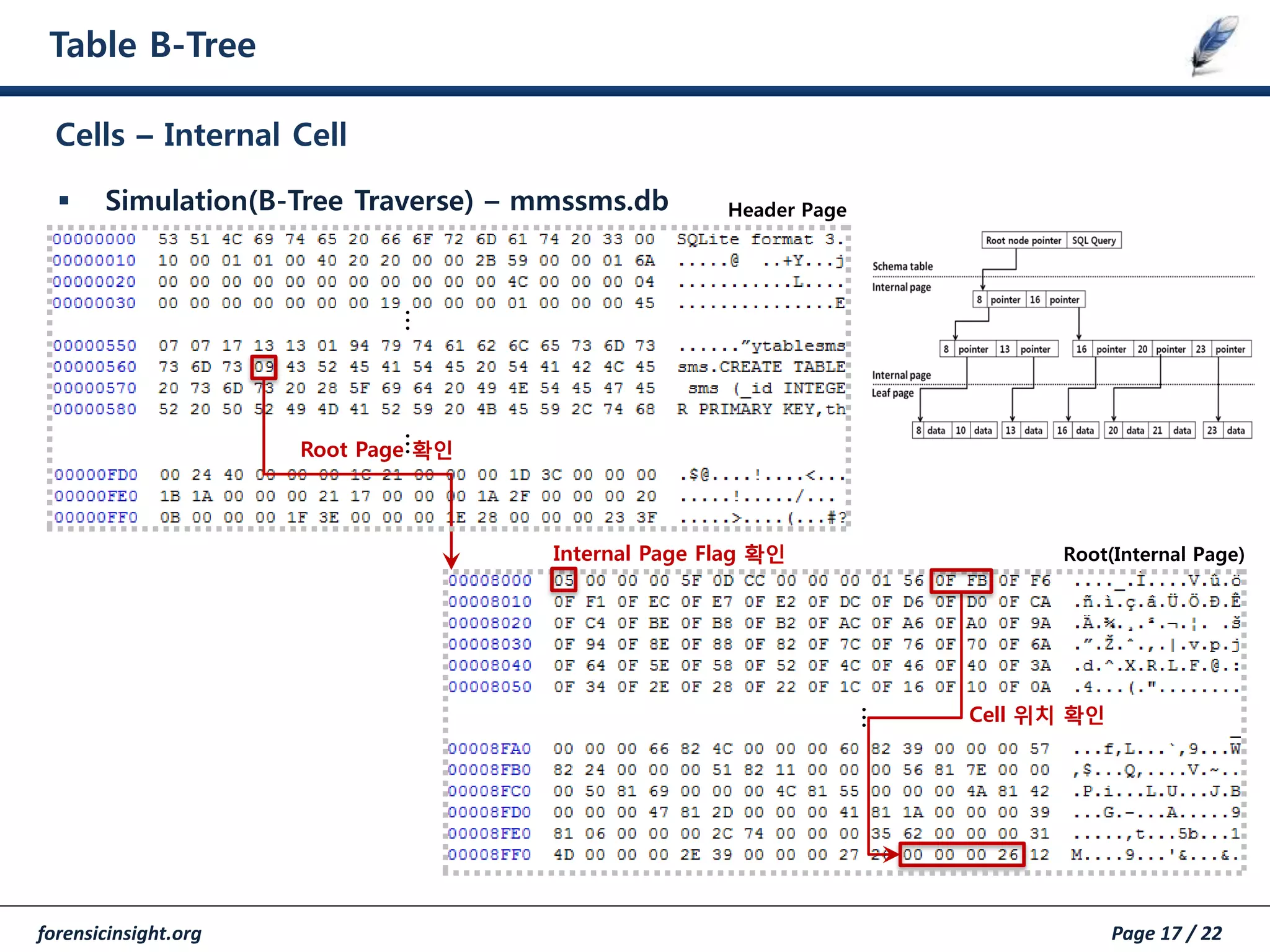
Task: Click the '23 data' leaf cell
Action: [1227, 430]
